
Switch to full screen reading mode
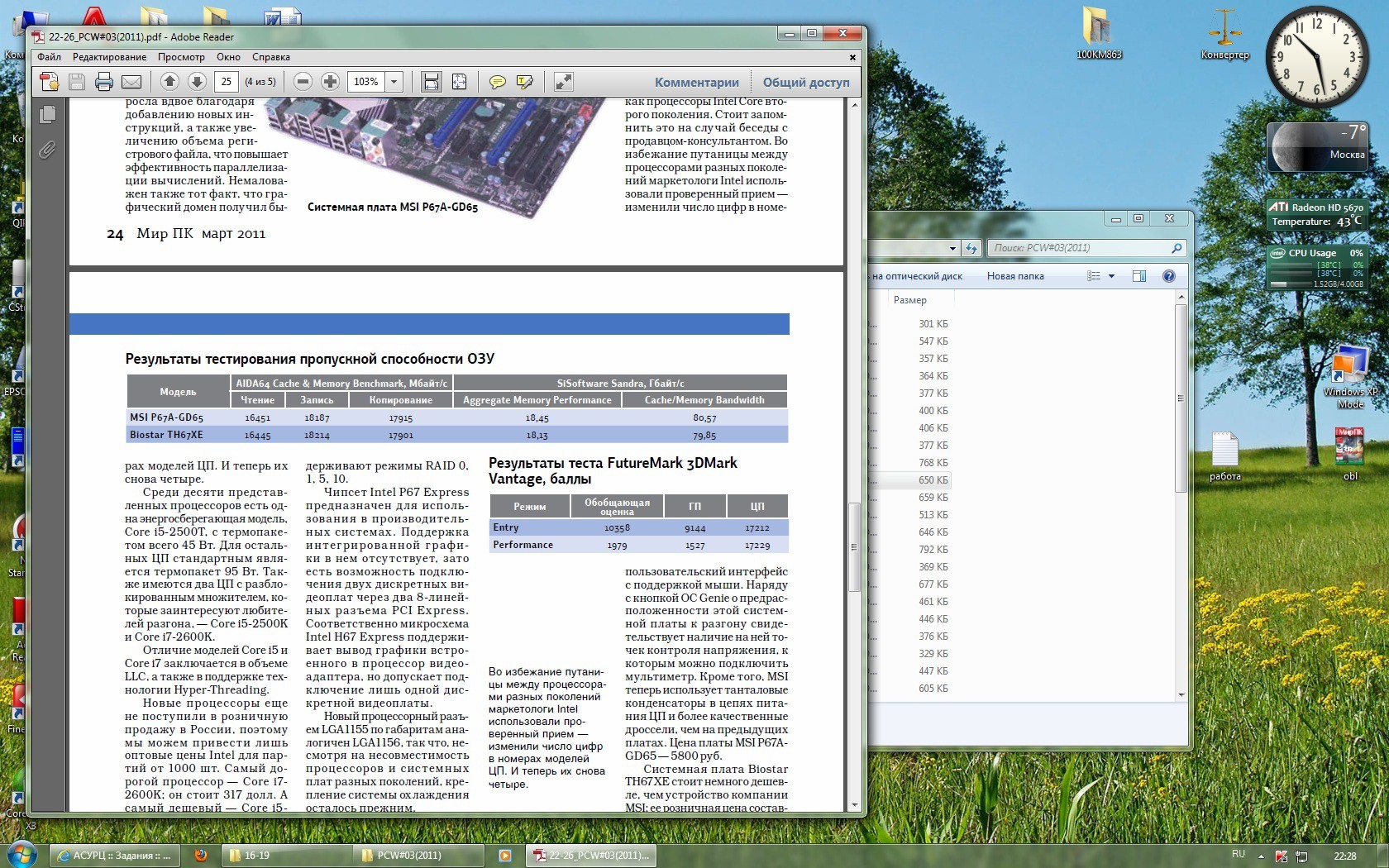point(563,82)
